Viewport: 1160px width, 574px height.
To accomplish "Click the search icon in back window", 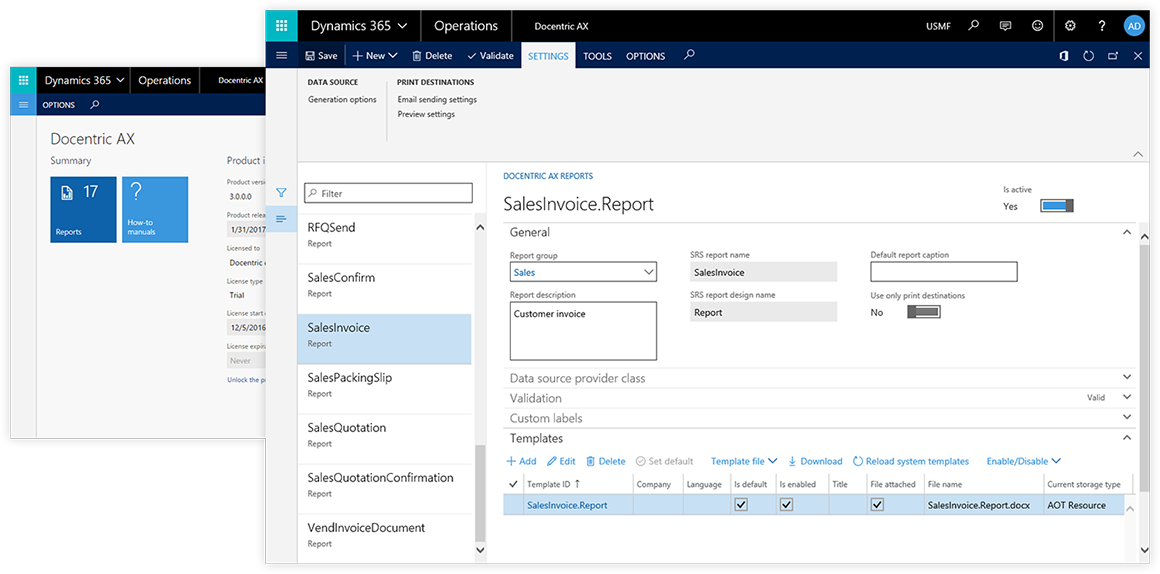I will pyautogui.click(x=94, y=104).
